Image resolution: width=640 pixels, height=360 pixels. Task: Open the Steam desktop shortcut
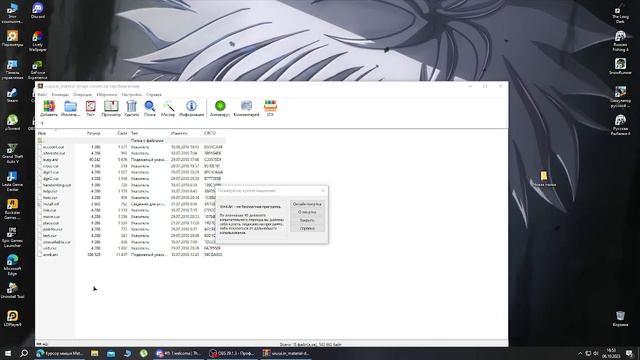coord(12,96)
